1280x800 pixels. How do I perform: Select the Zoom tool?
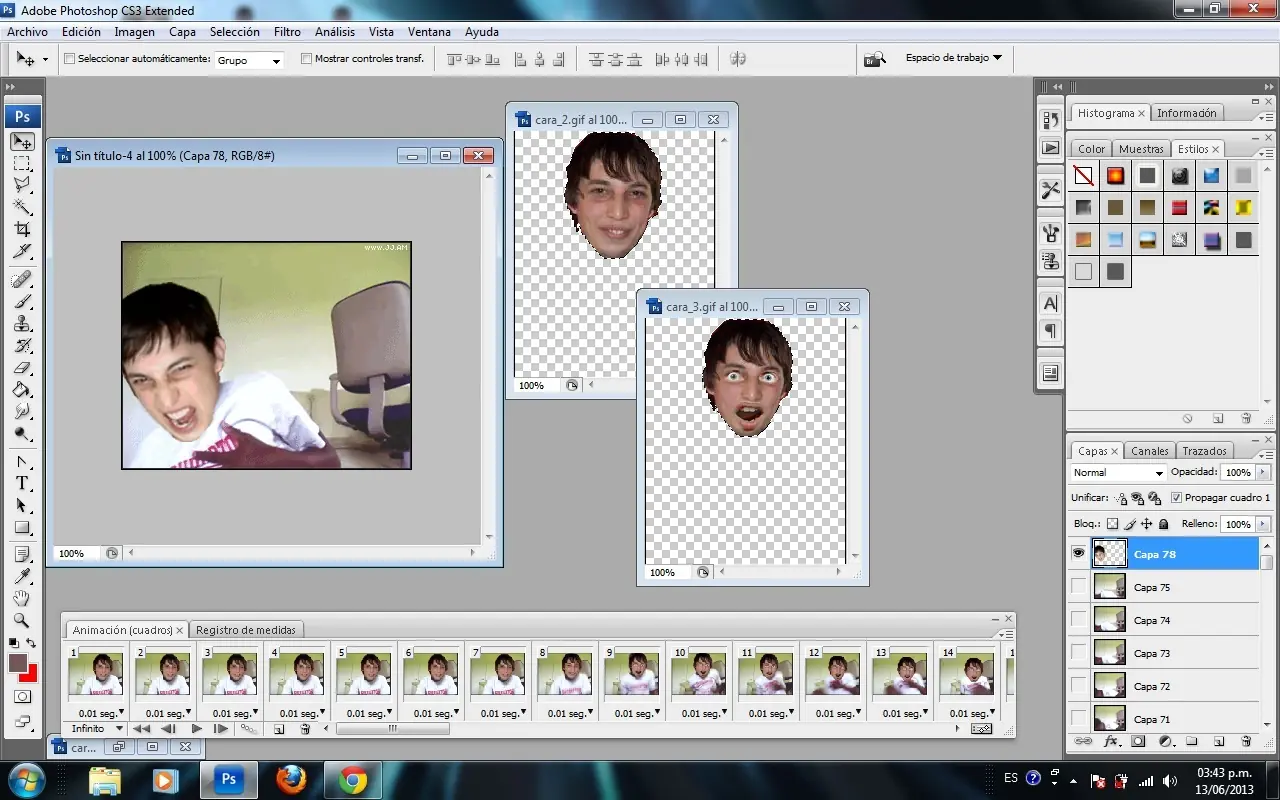click(x=22, y=621)
